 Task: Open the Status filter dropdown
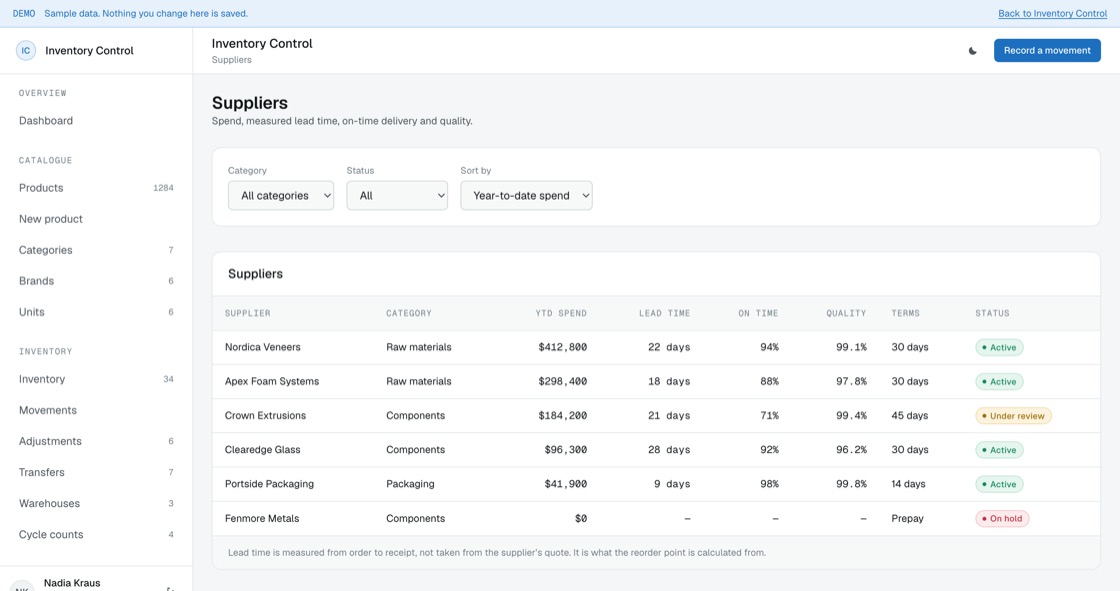pos(397,196)
